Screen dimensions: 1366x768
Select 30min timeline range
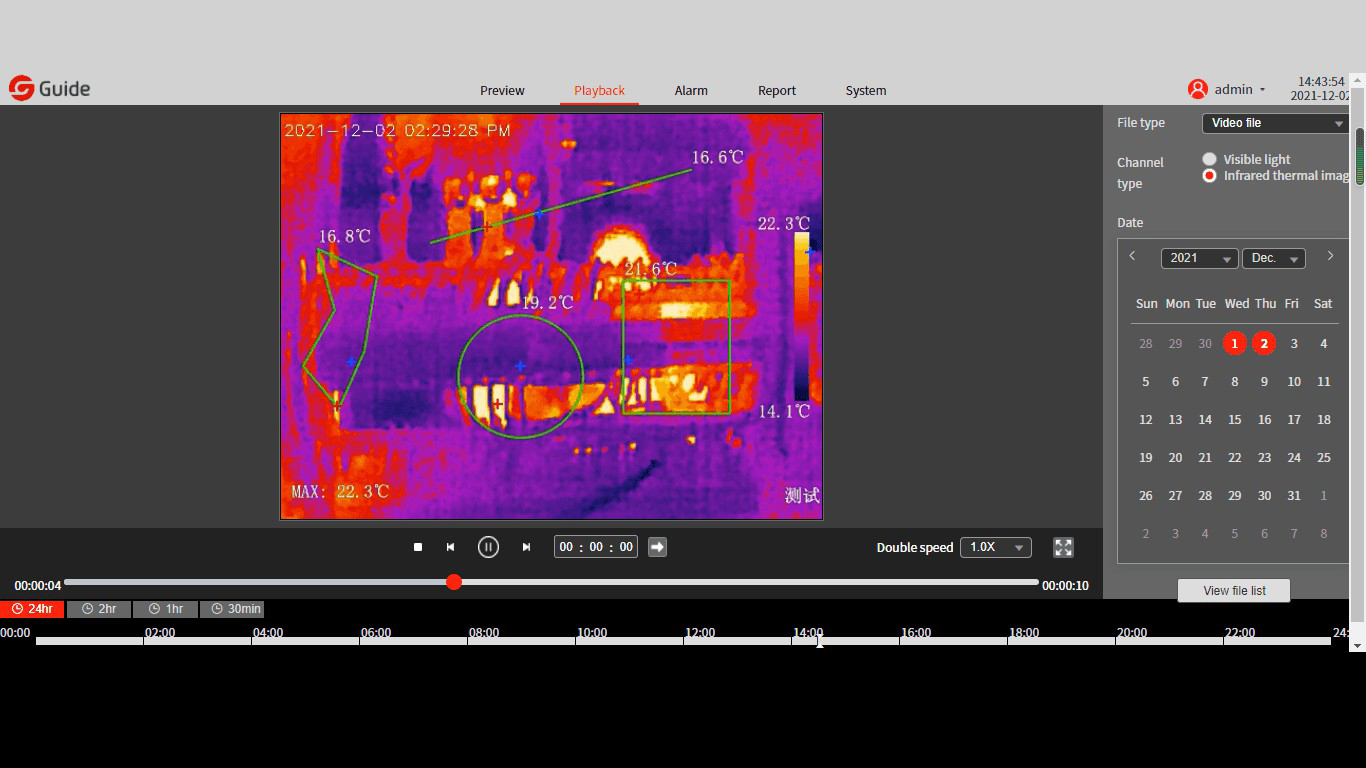pos(231,609)
